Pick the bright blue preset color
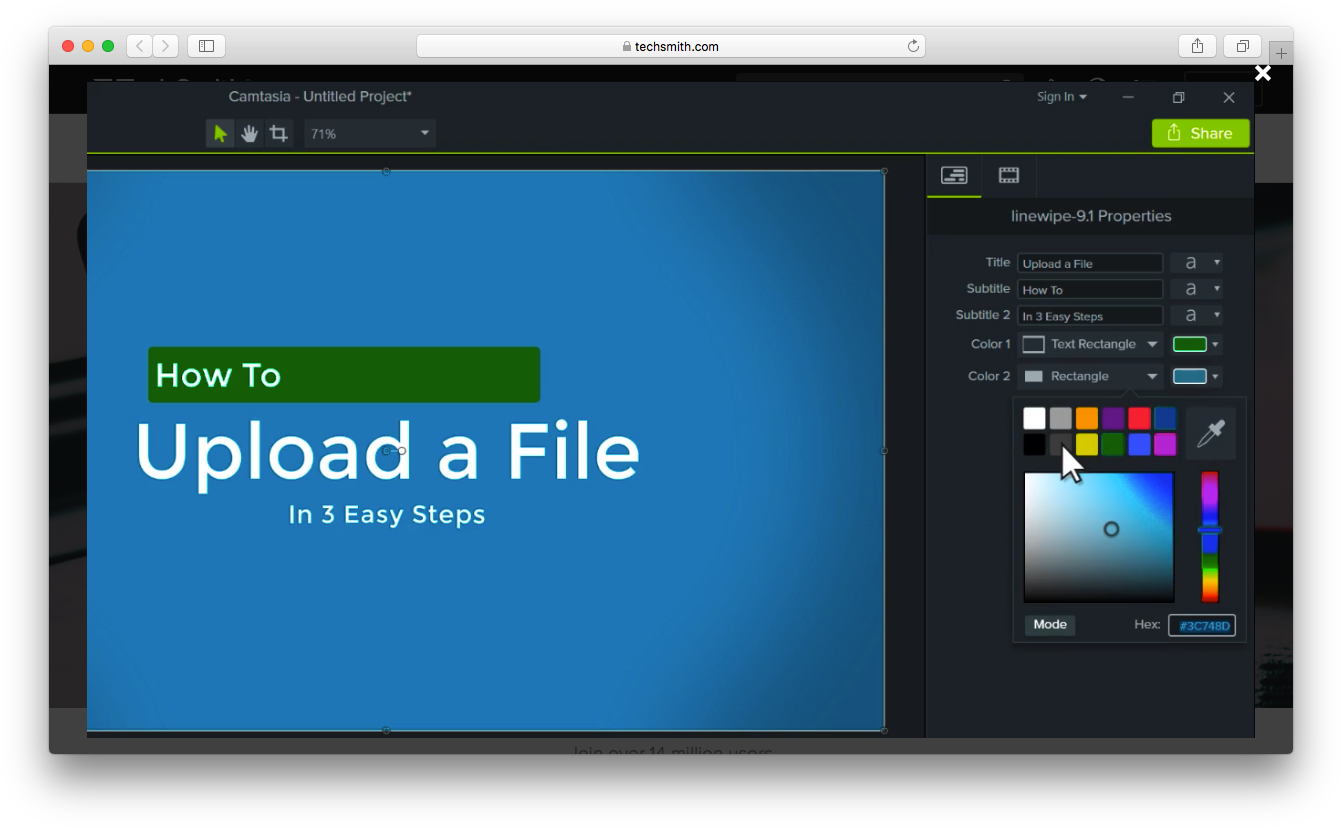Image resolution: width=1341 pixels, height=828 pixels. coord(1139,444)
